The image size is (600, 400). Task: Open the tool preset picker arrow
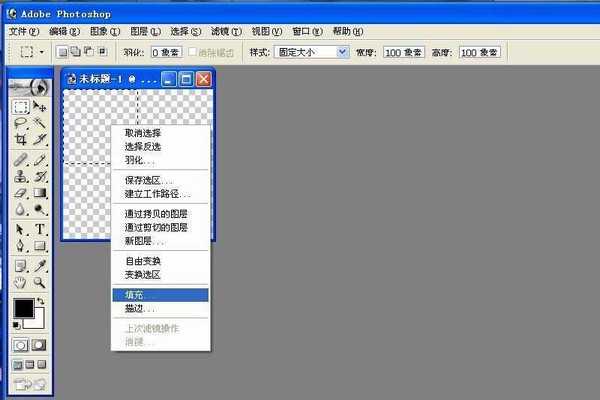tap(42, 52)
